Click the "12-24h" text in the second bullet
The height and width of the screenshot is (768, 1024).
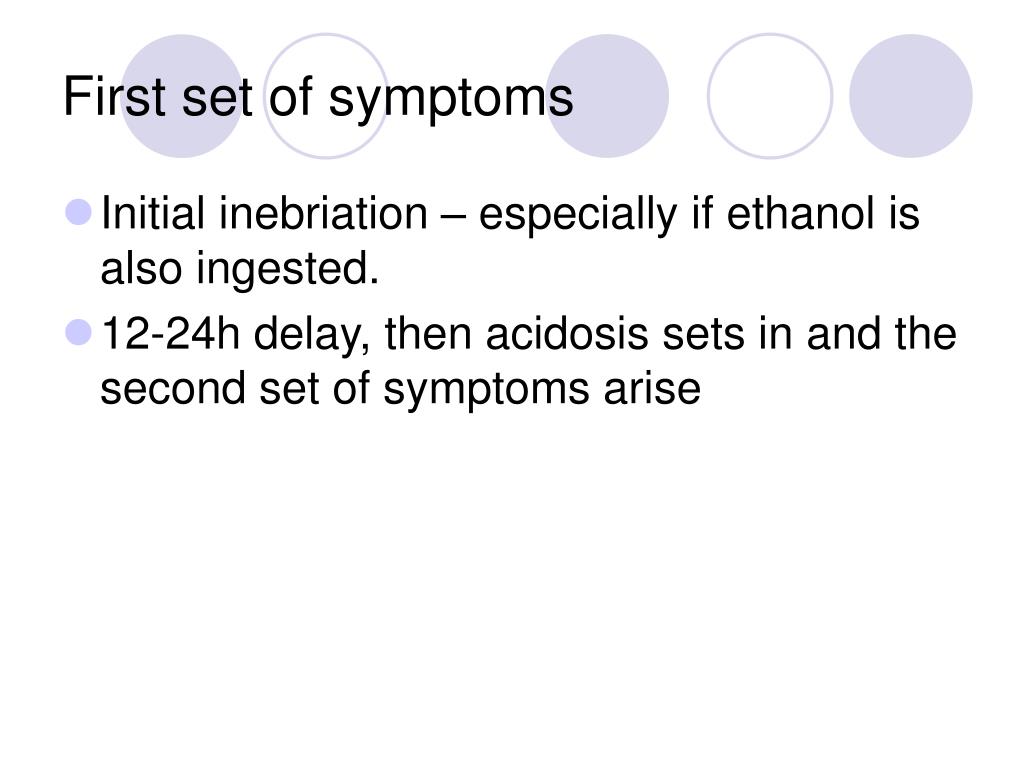[170, 333]
